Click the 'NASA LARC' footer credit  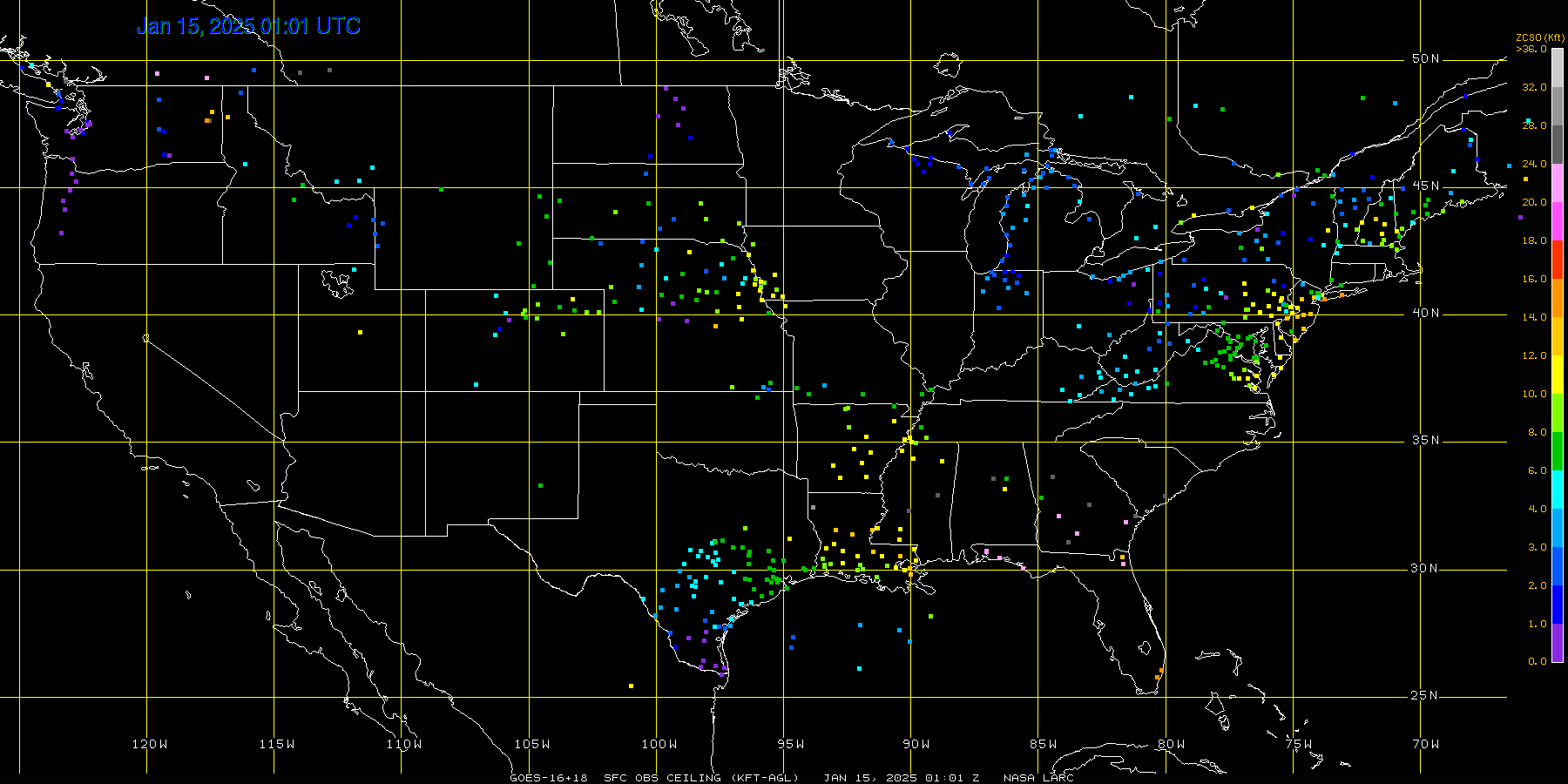pyautogui.click(x=1038, y=778)
